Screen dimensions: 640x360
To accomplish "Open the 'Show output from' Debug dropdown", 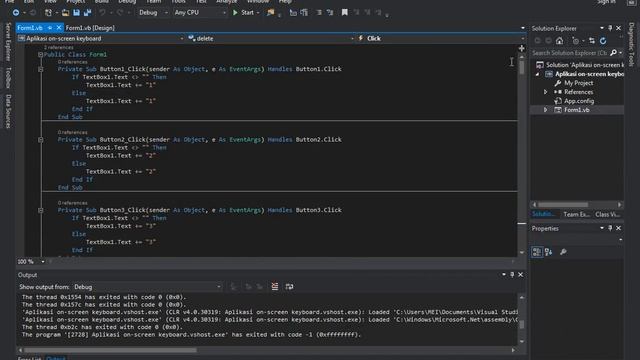I will pos(147,287).
